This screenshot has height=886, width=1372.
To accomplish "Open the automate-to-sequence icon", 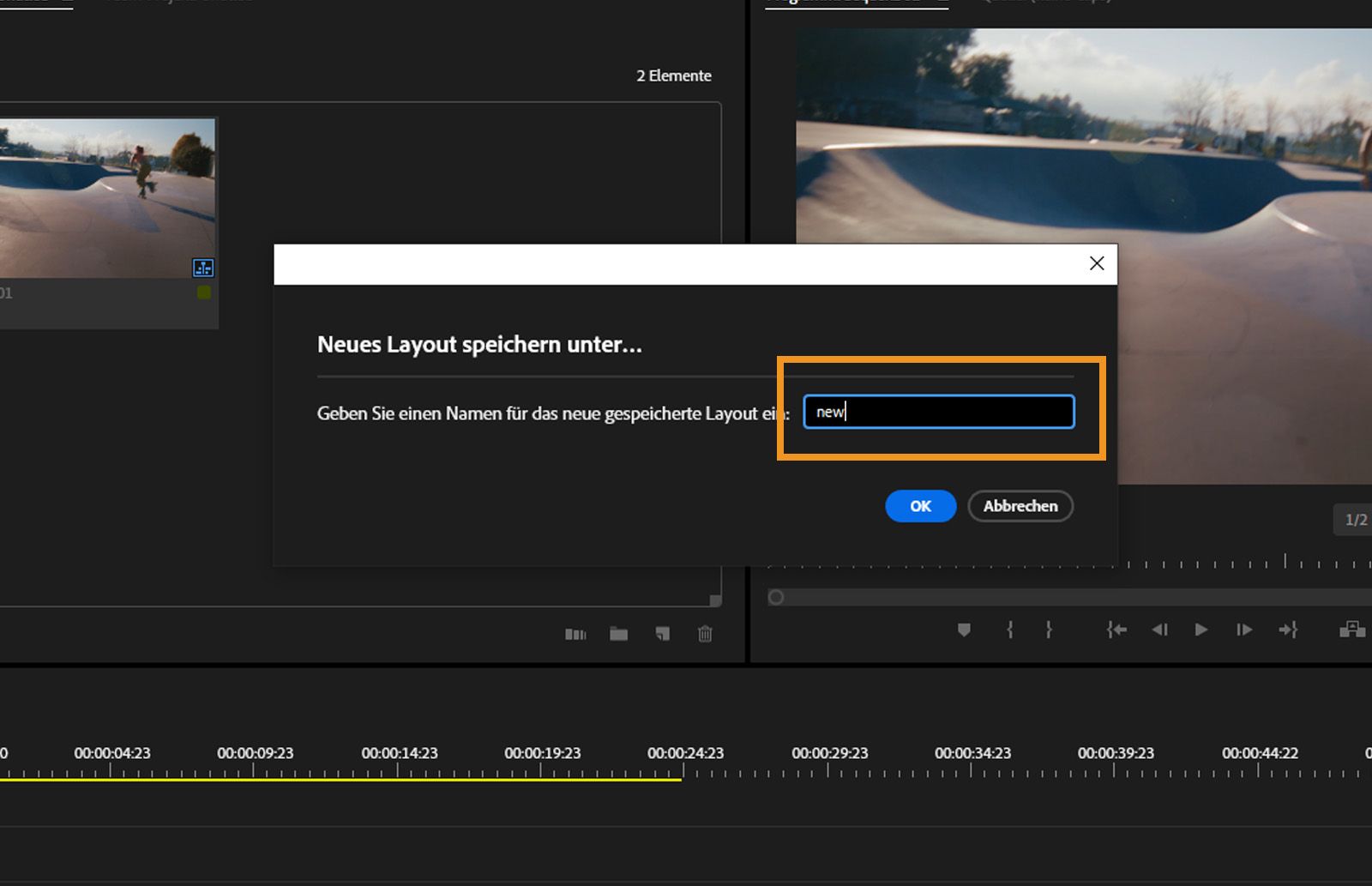I will 575,635.
